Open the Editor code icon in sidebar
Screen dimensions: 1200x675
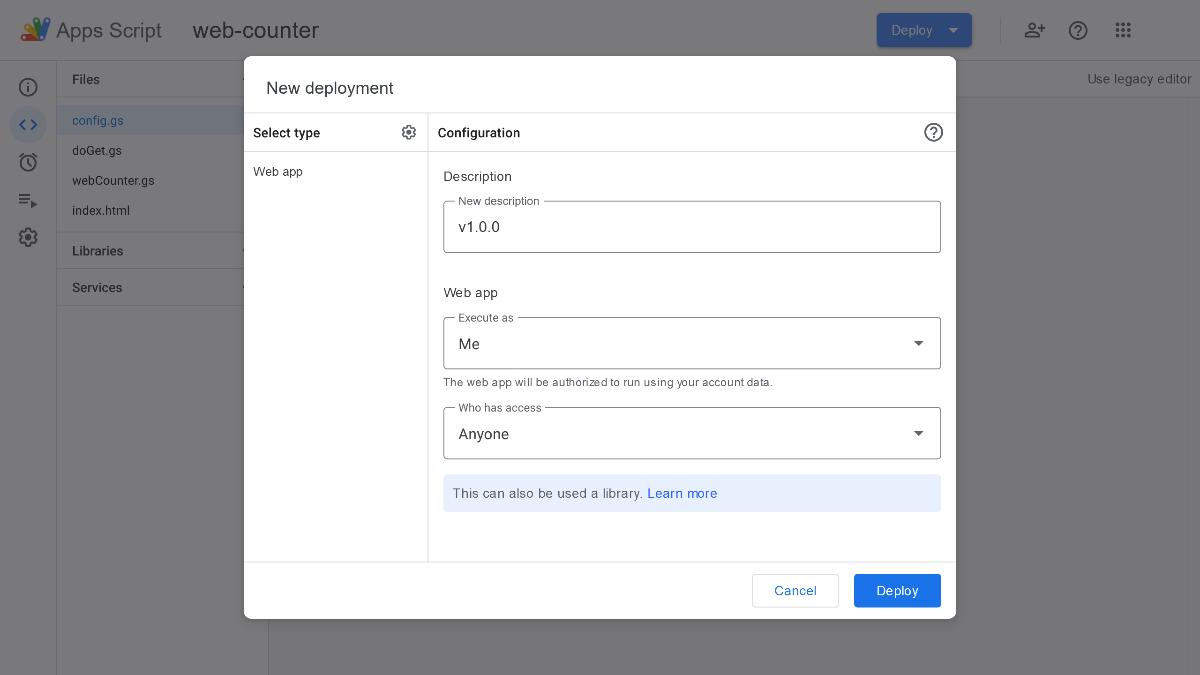[28, 125]
